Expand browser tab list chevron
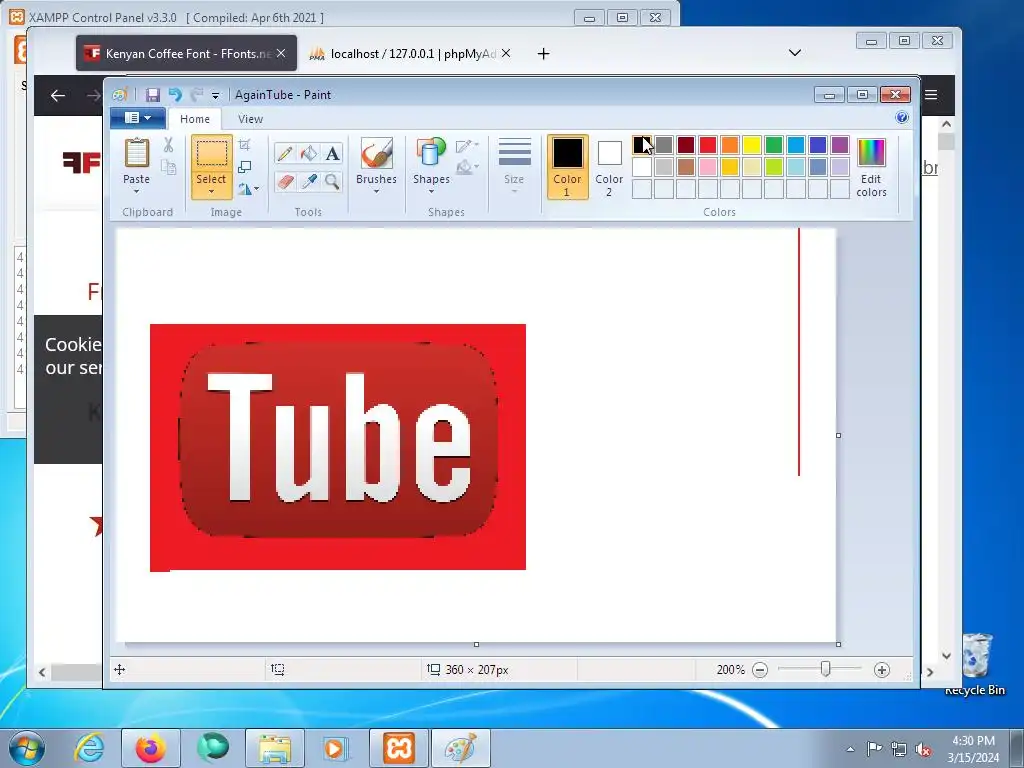 click(x=795, y=53)
